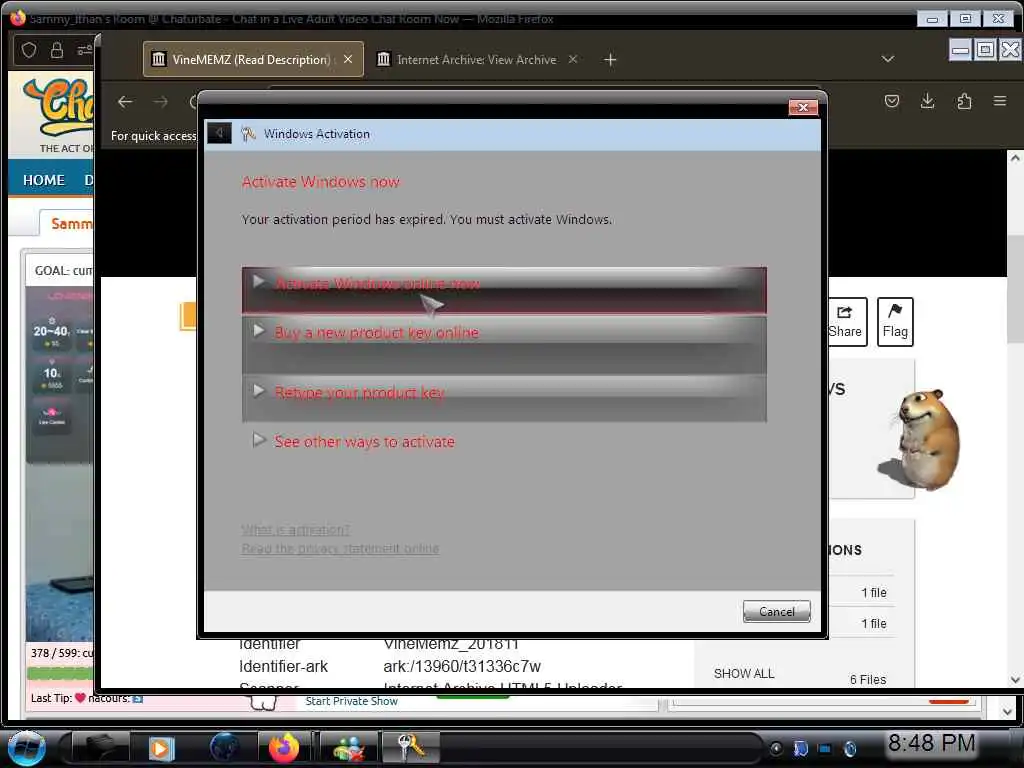Click the Flag icon button
Image resolution: width=1024 pixels, height=768 pixels.
point(895,321)
